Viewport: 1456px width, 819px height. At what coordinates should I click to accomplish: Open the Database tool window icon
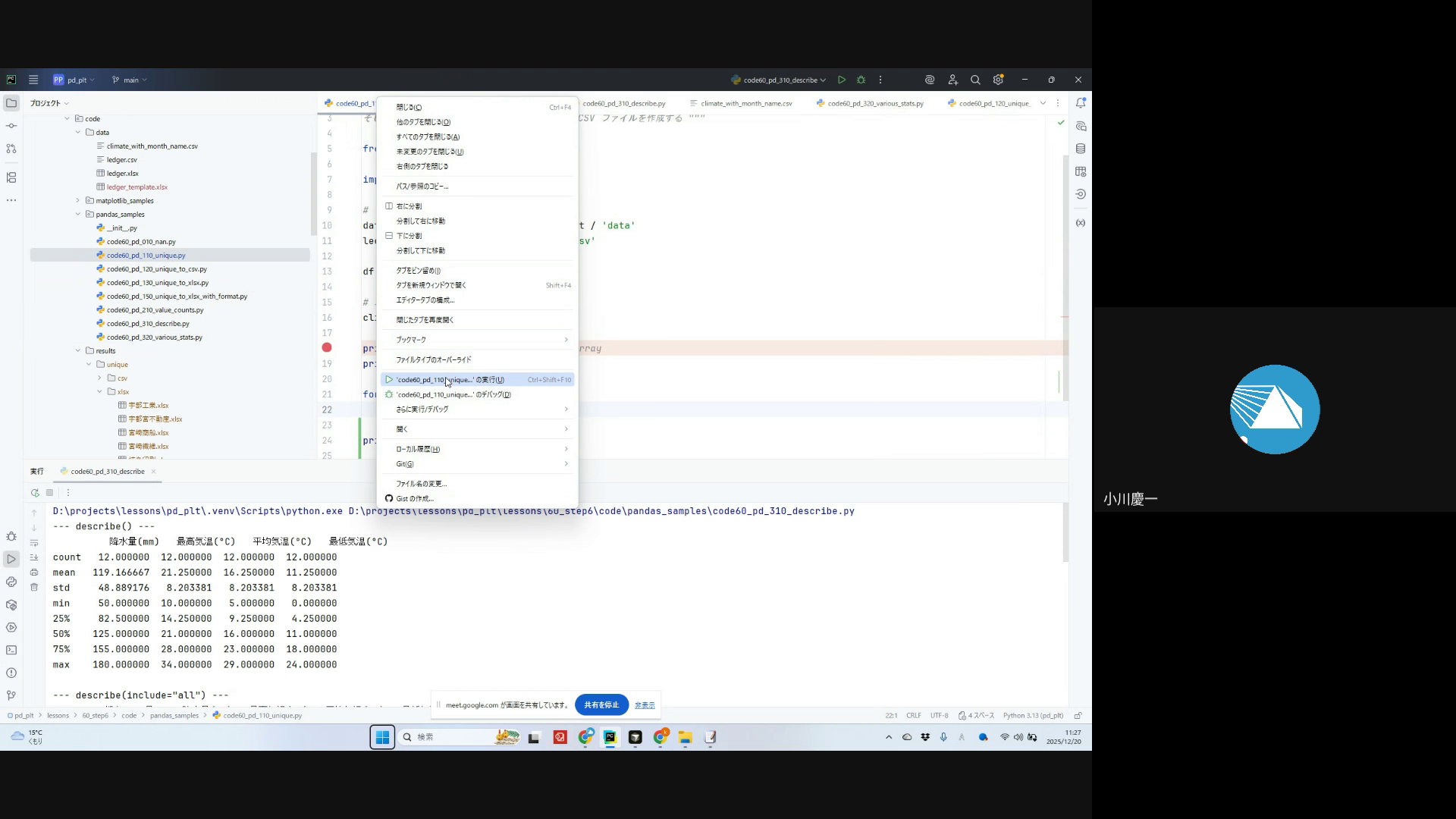tap(1081, 149)
